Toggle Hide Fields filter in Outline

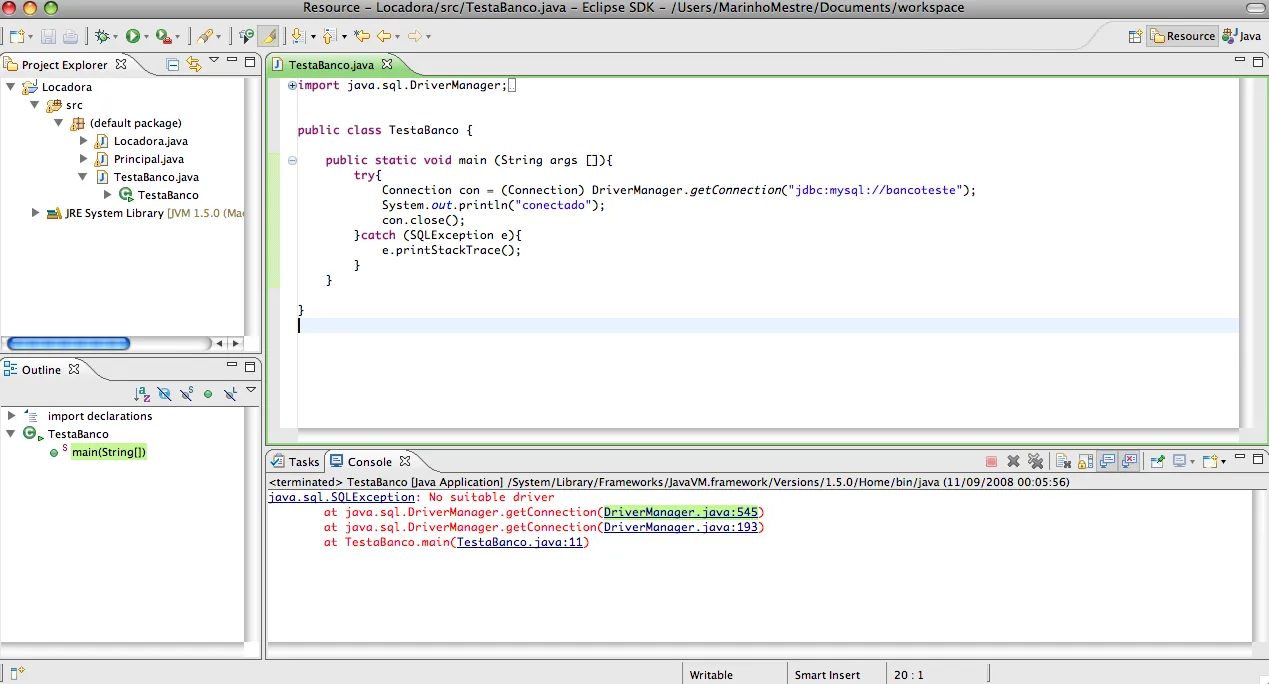click(164, 394)
